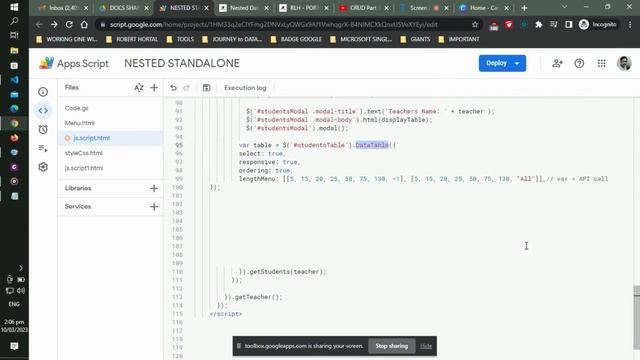Switch to the RLH - POR browser tab

[x=304, y=8]
